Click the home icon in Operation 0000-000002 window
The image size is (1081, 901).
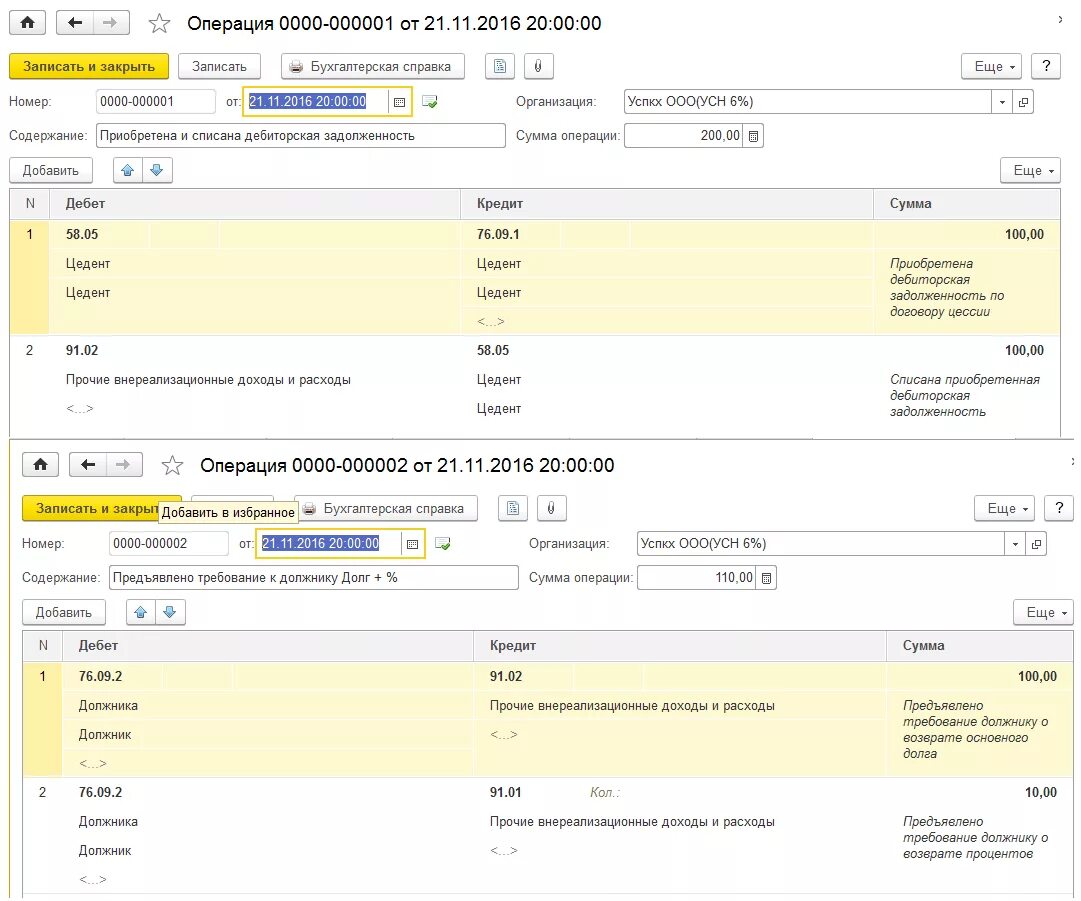click(x=41, y=465)
